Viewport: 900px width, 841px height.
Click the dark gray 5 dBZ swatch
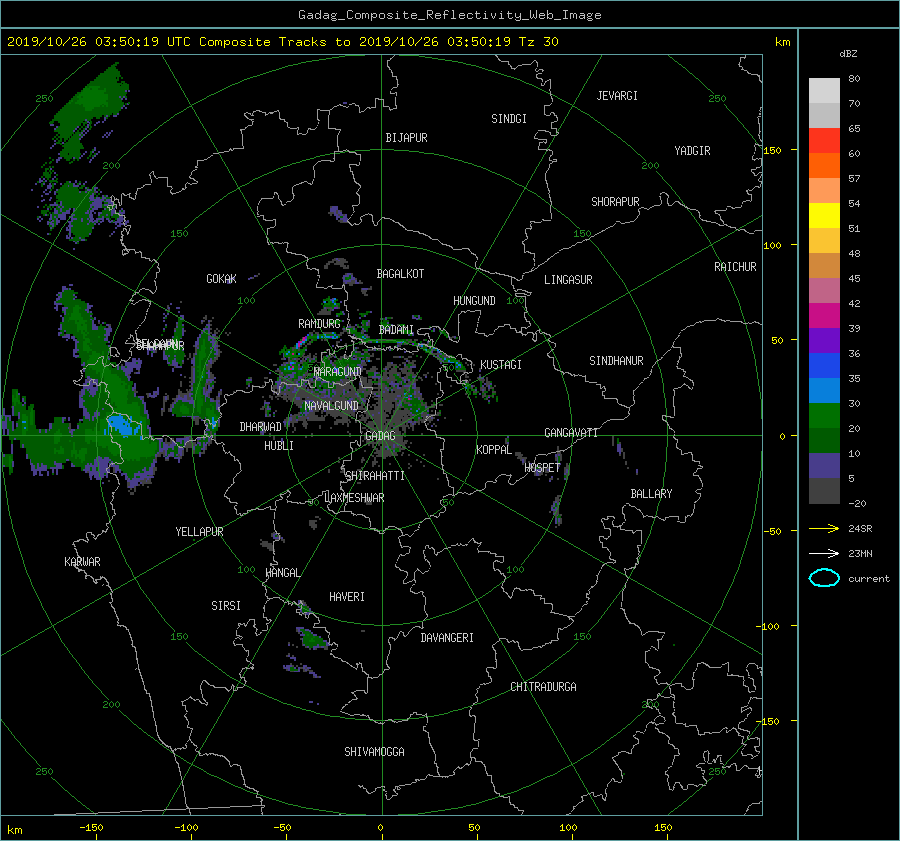click(x=824, y=491)
